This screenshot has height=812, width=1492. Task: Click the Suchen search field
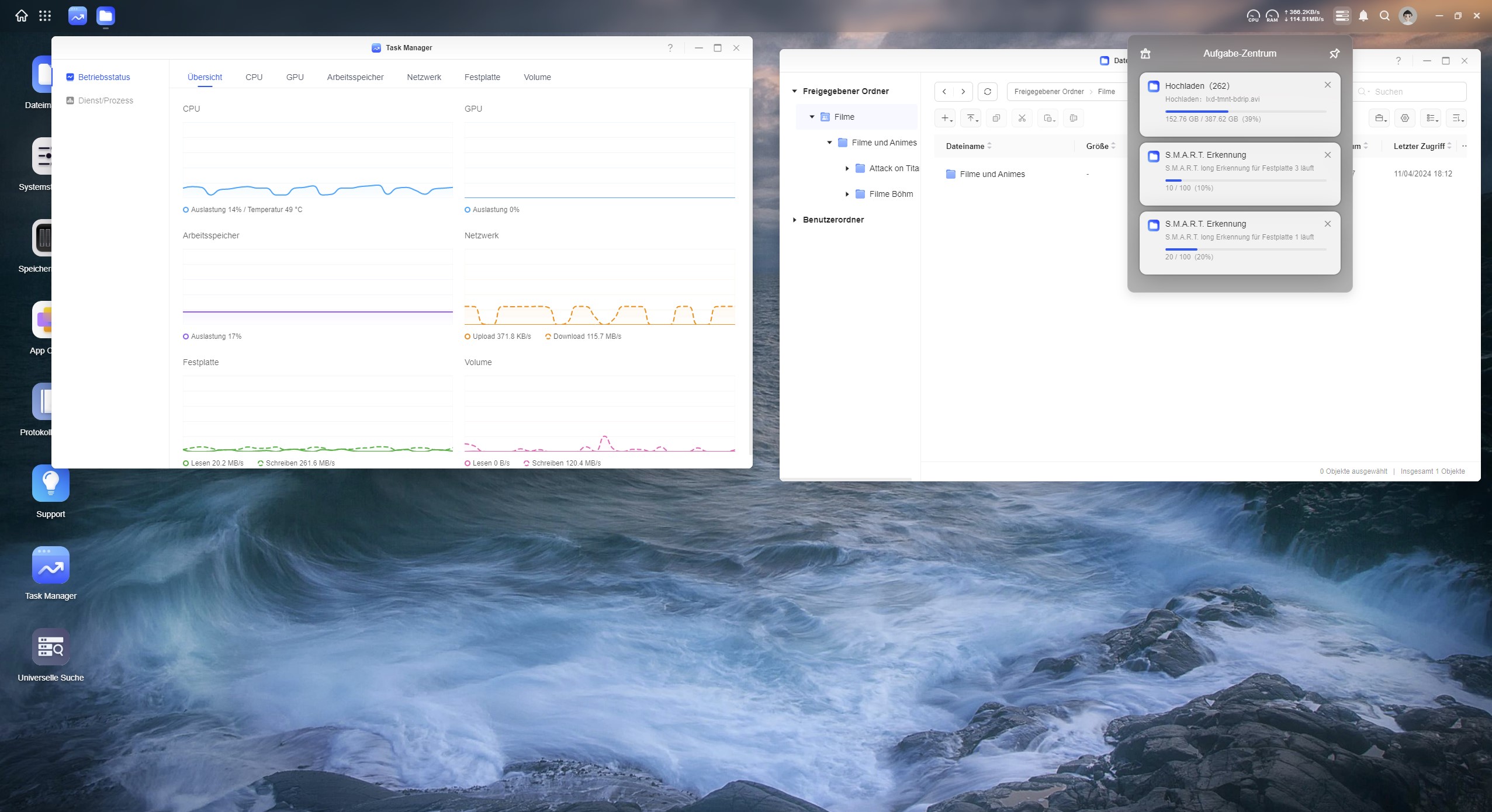(1414, 92)
